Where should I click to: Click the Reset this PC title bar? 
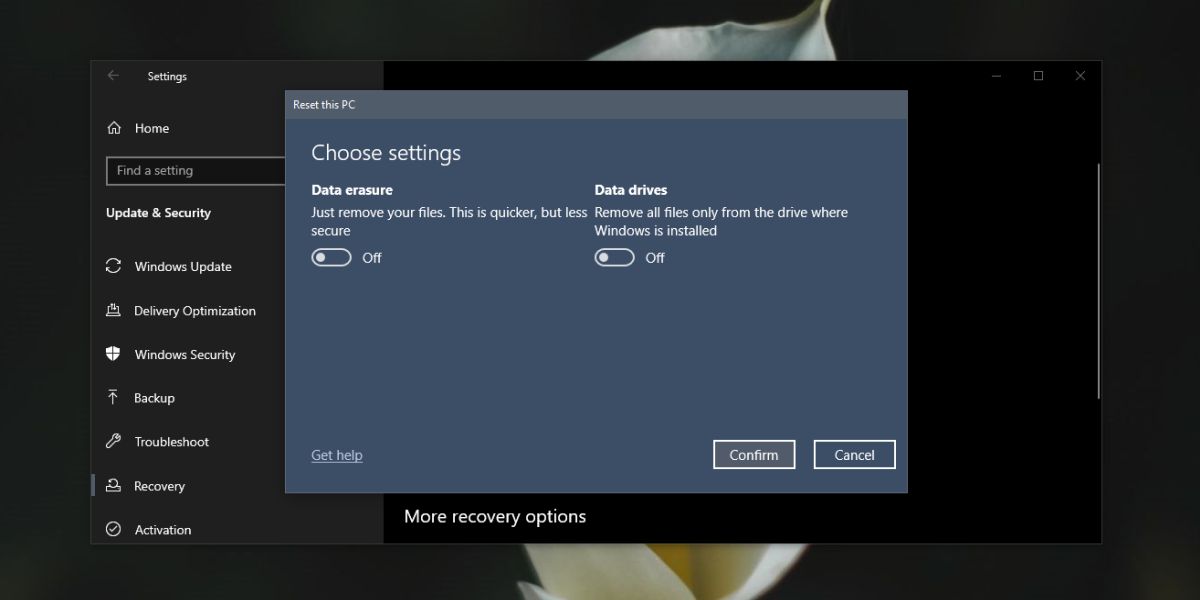[597, 105]
